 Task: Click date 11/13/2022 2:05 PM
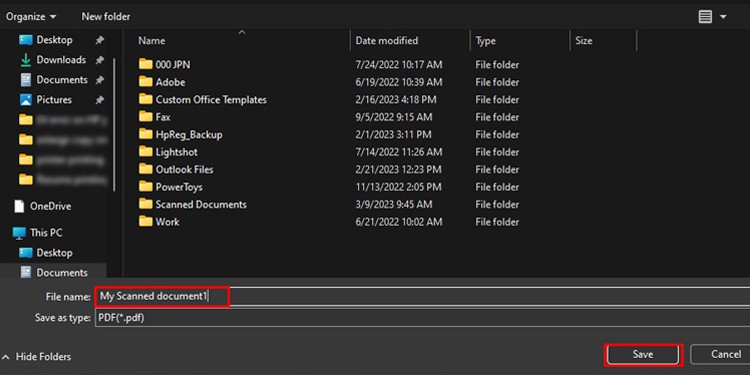click(x=399, y=187)
